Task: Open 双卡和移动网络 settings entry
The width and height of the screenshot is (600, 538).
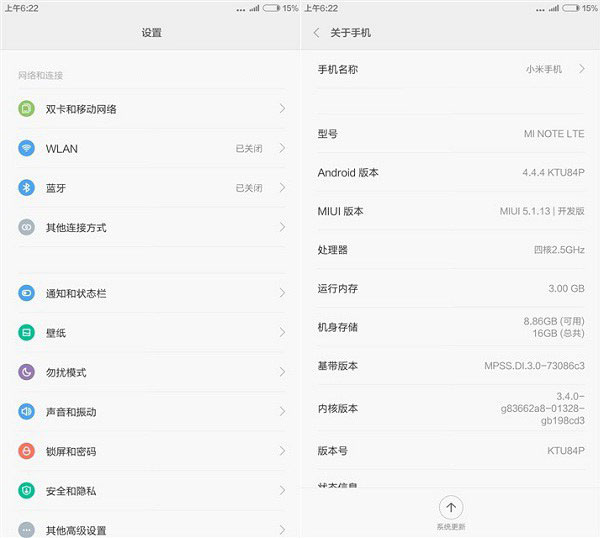Action: (x=151, y=109)
